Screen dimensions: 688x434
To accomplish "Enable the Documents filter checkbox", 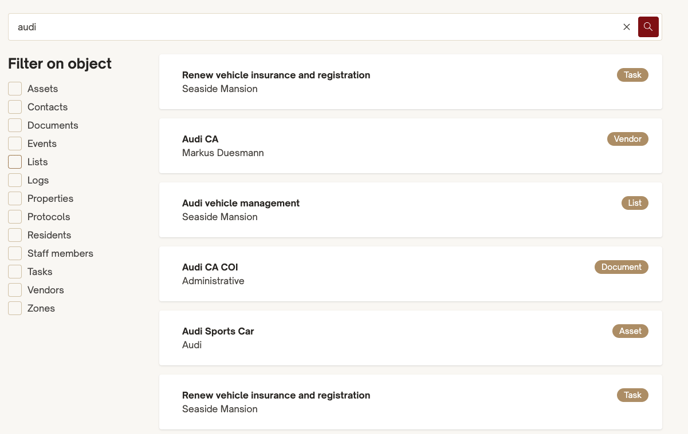I will 15,125.
